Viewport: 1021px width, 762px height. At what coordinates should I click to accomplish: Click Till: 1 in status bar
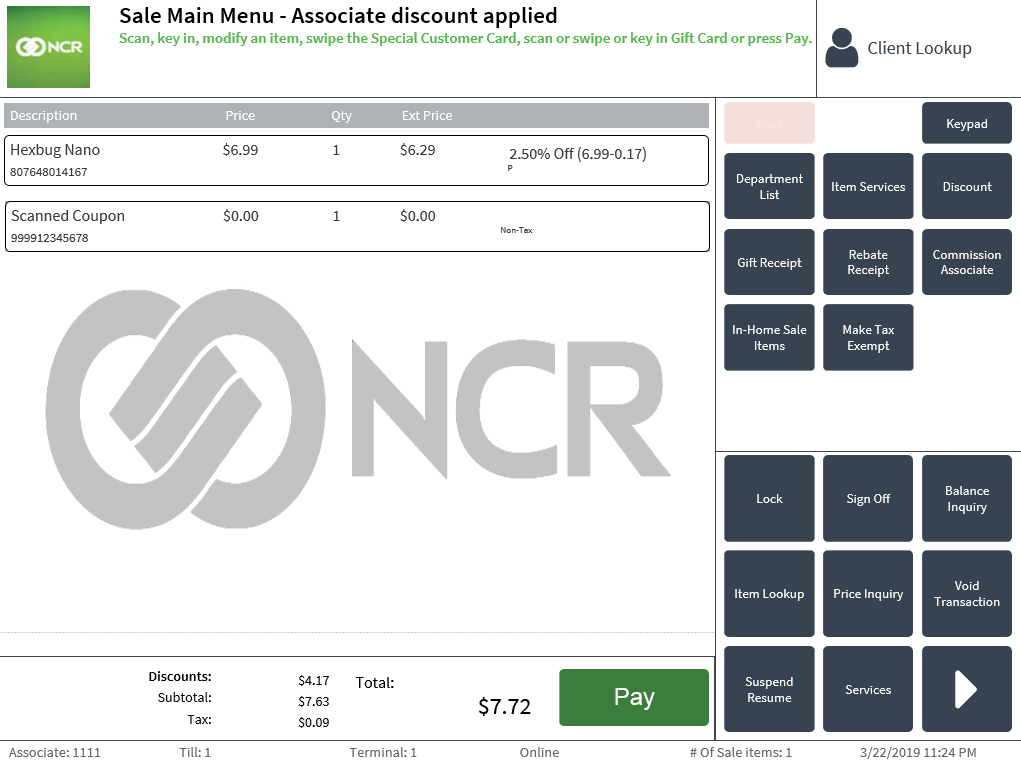tap(195, 752)
